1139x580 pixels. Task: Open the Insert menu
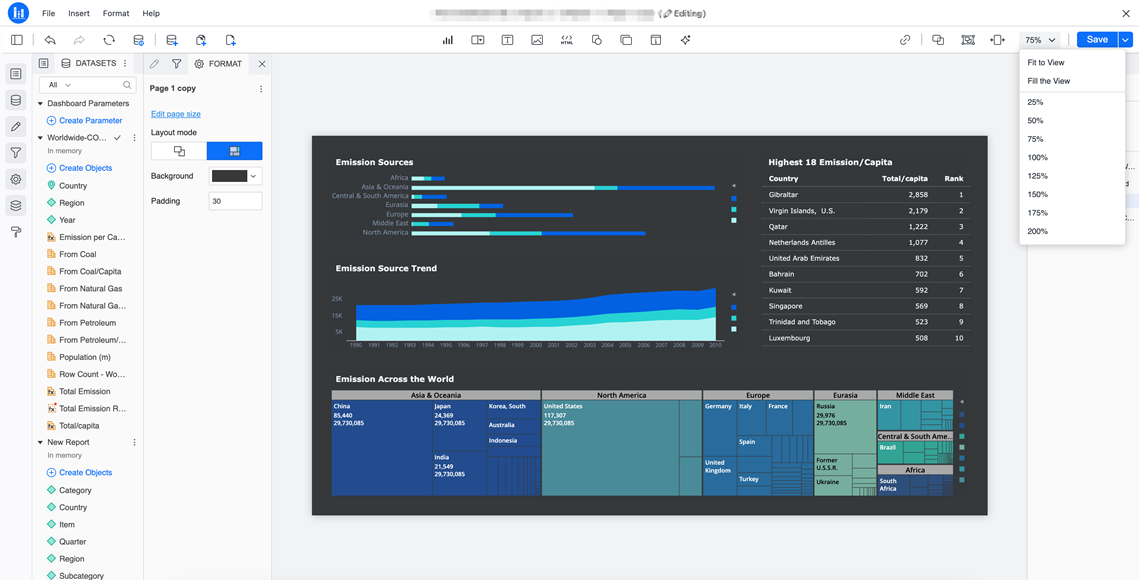coord(79,13)
